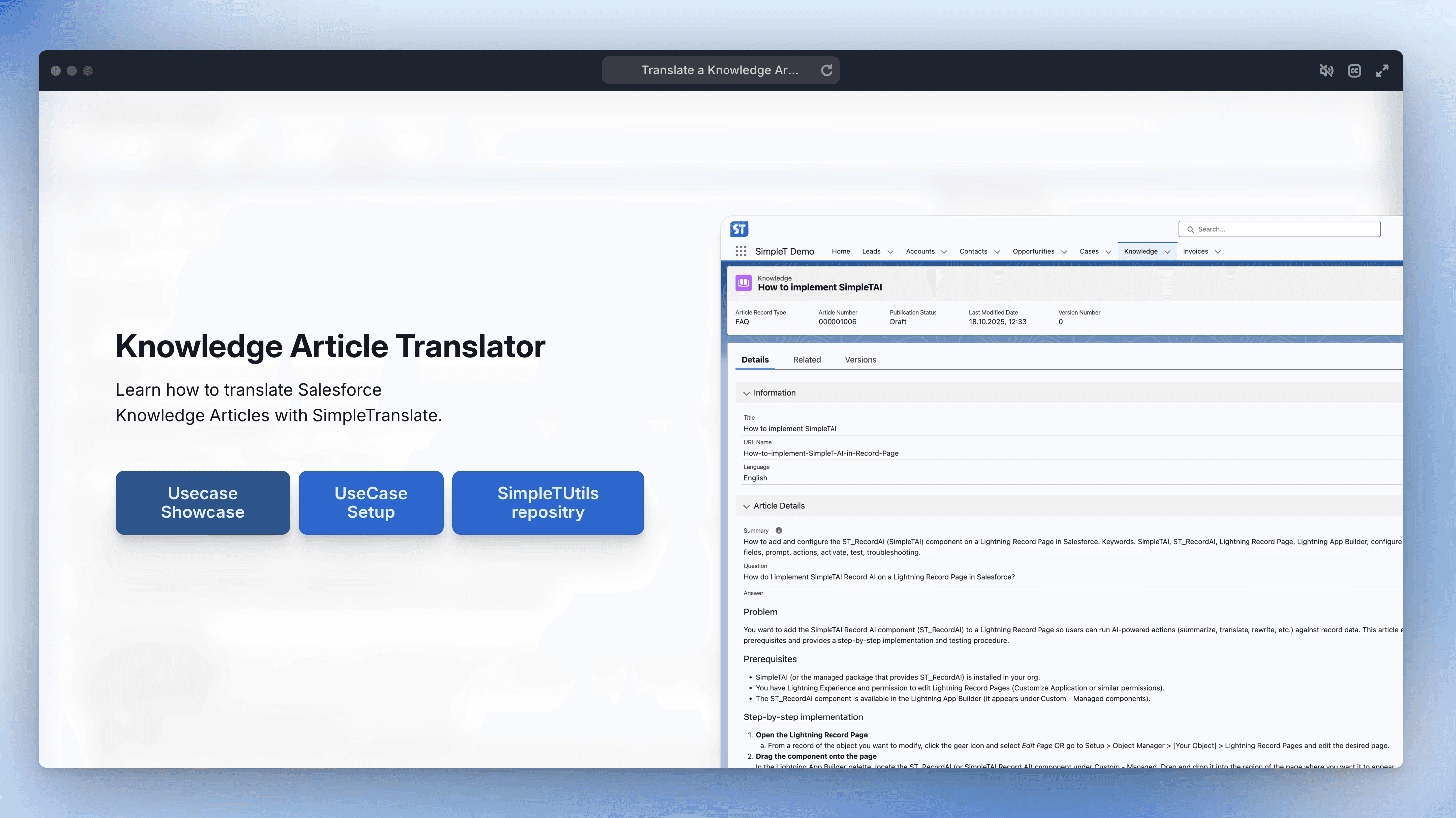Click the SimpleT ST logo
This screenshot has height=818, width=1456.
click(739, 229)
